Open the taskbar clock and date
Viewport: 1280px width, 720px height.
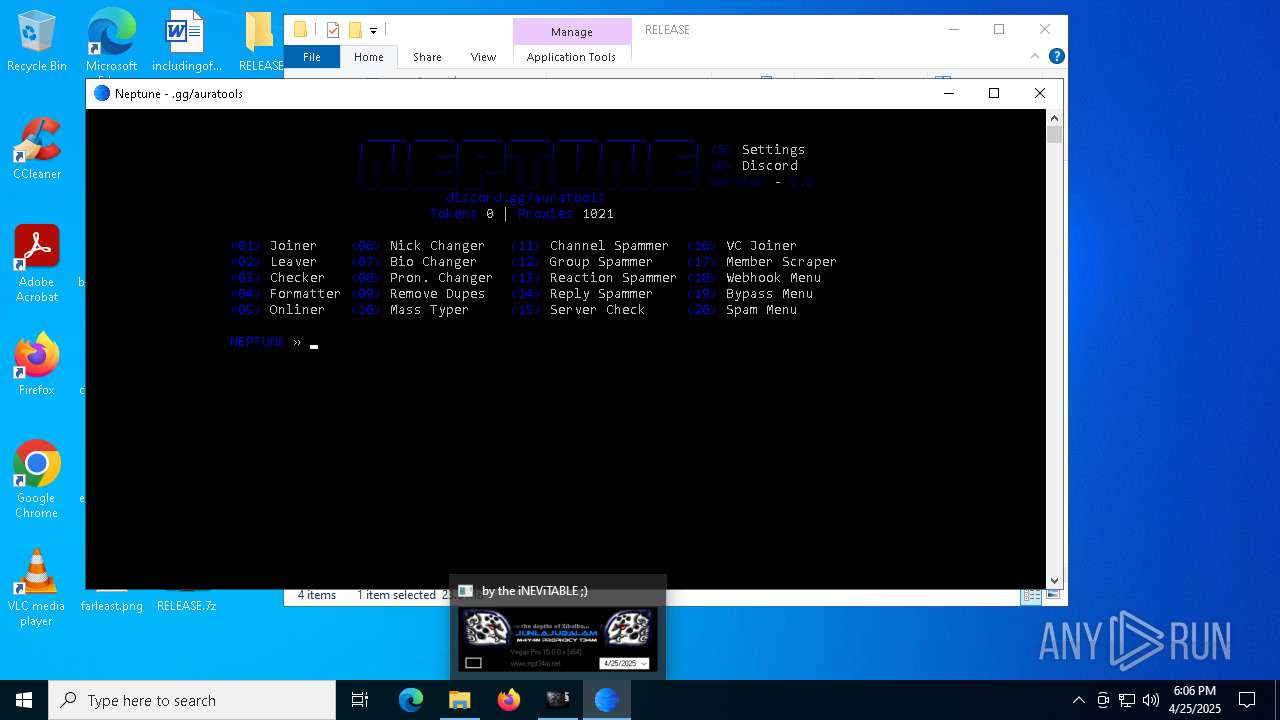(1195, 700)
